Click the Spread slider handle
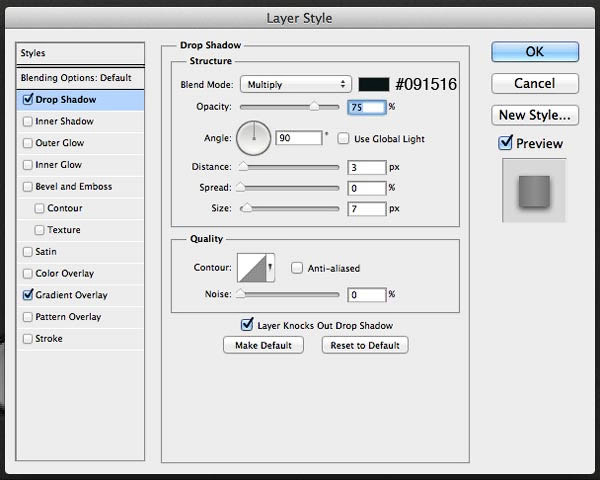Viewport: 600px width, 480px height. click(x=240, y=187)
